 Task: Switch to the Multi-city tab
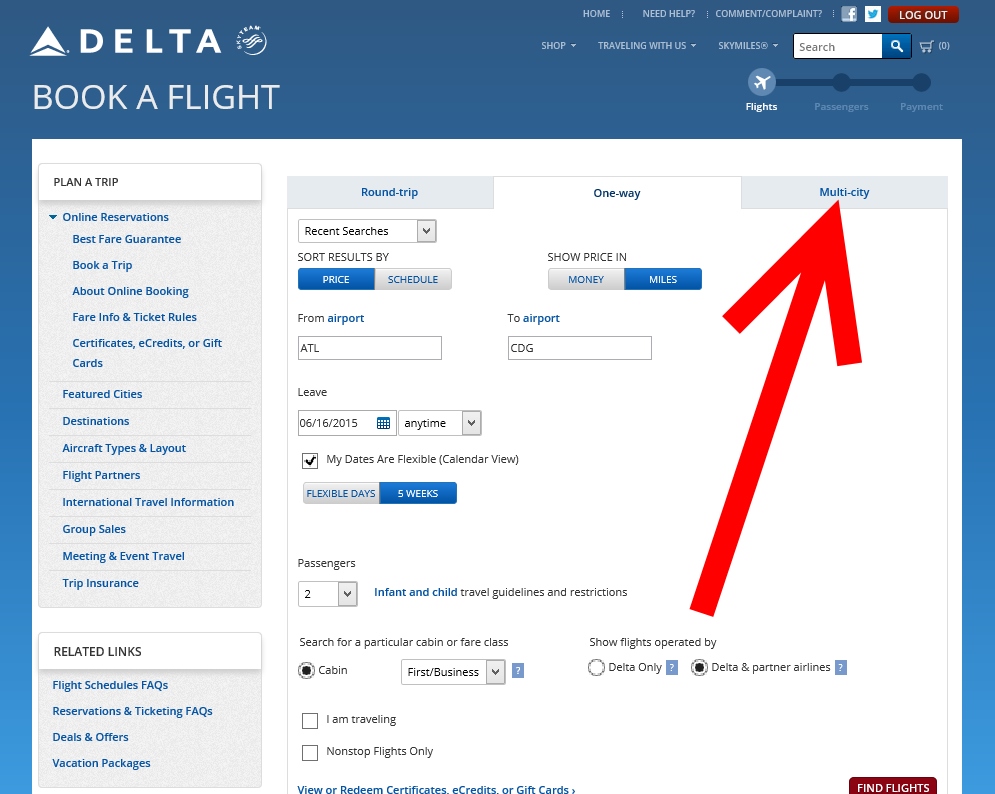(x=844, y=192)
